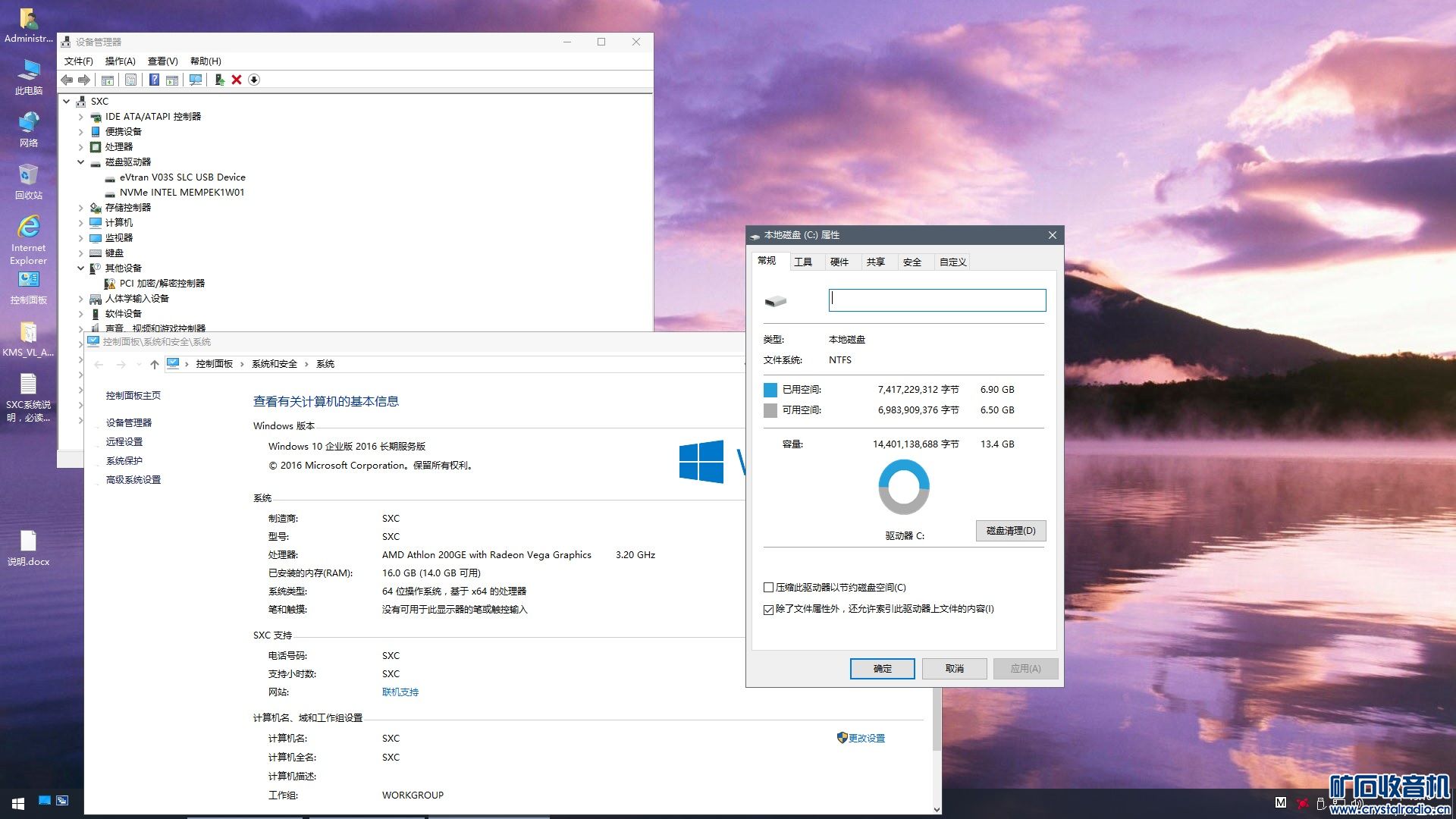This screenshot has width=1456, height=819.
Task: Click the Properties toolbar icon
Action: (130, 80)
